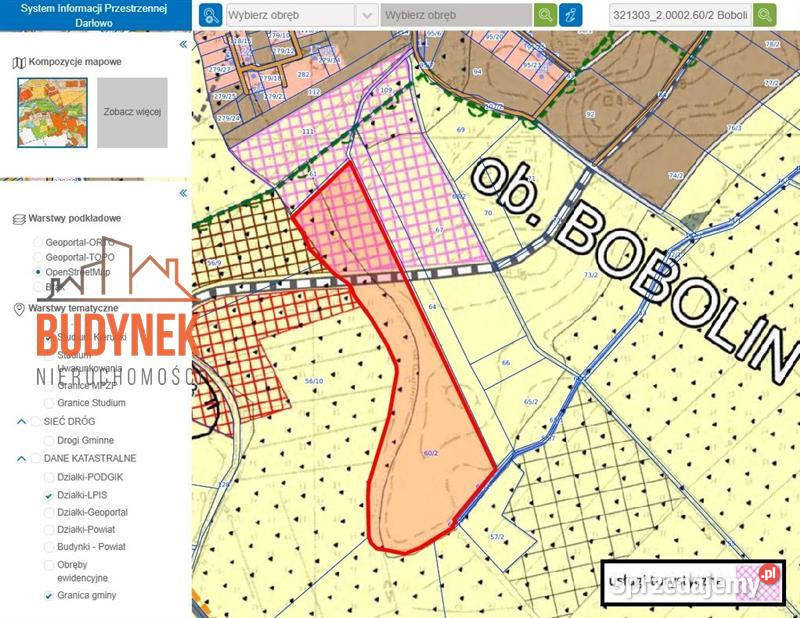Click green search button next to parcel number

(x=765, y=15)
